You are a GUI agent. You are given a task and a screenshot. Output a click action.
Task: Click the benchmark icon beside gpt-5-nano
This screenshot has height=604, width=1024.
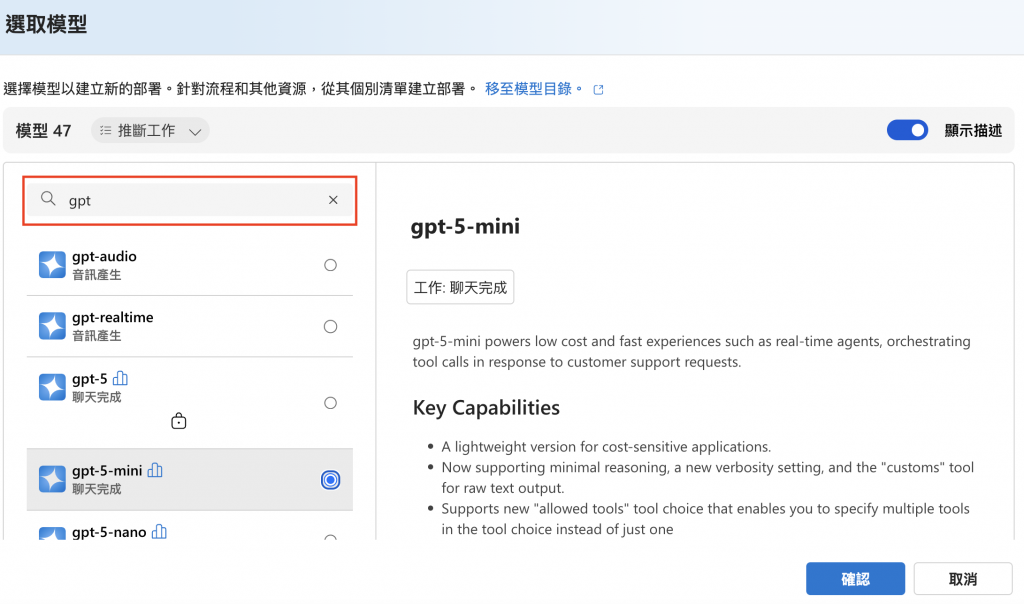(x=159, y=532)
